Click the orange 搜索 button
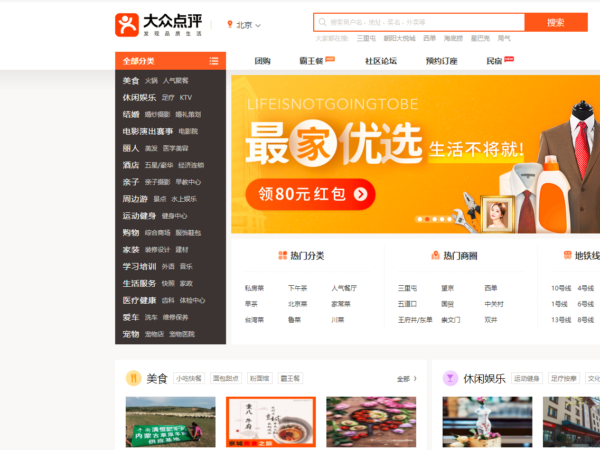 556,22
